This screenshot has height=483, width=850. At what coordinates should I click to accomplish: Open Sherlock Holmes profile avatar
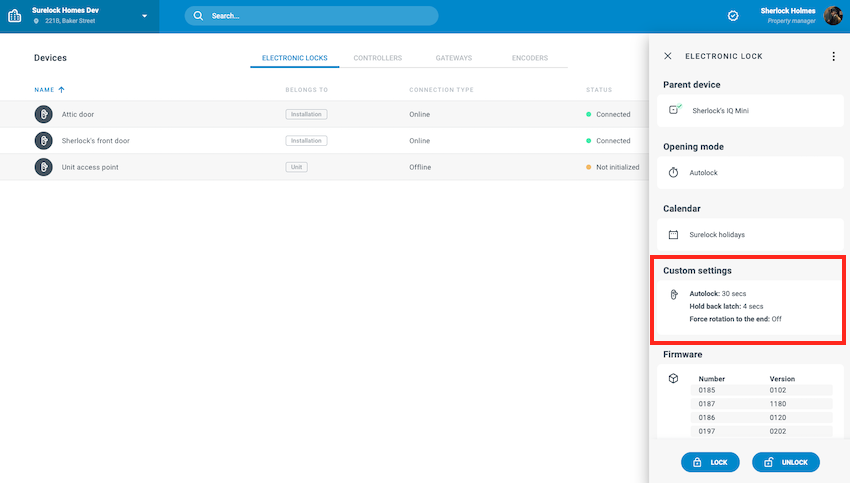tap(833, 15)
